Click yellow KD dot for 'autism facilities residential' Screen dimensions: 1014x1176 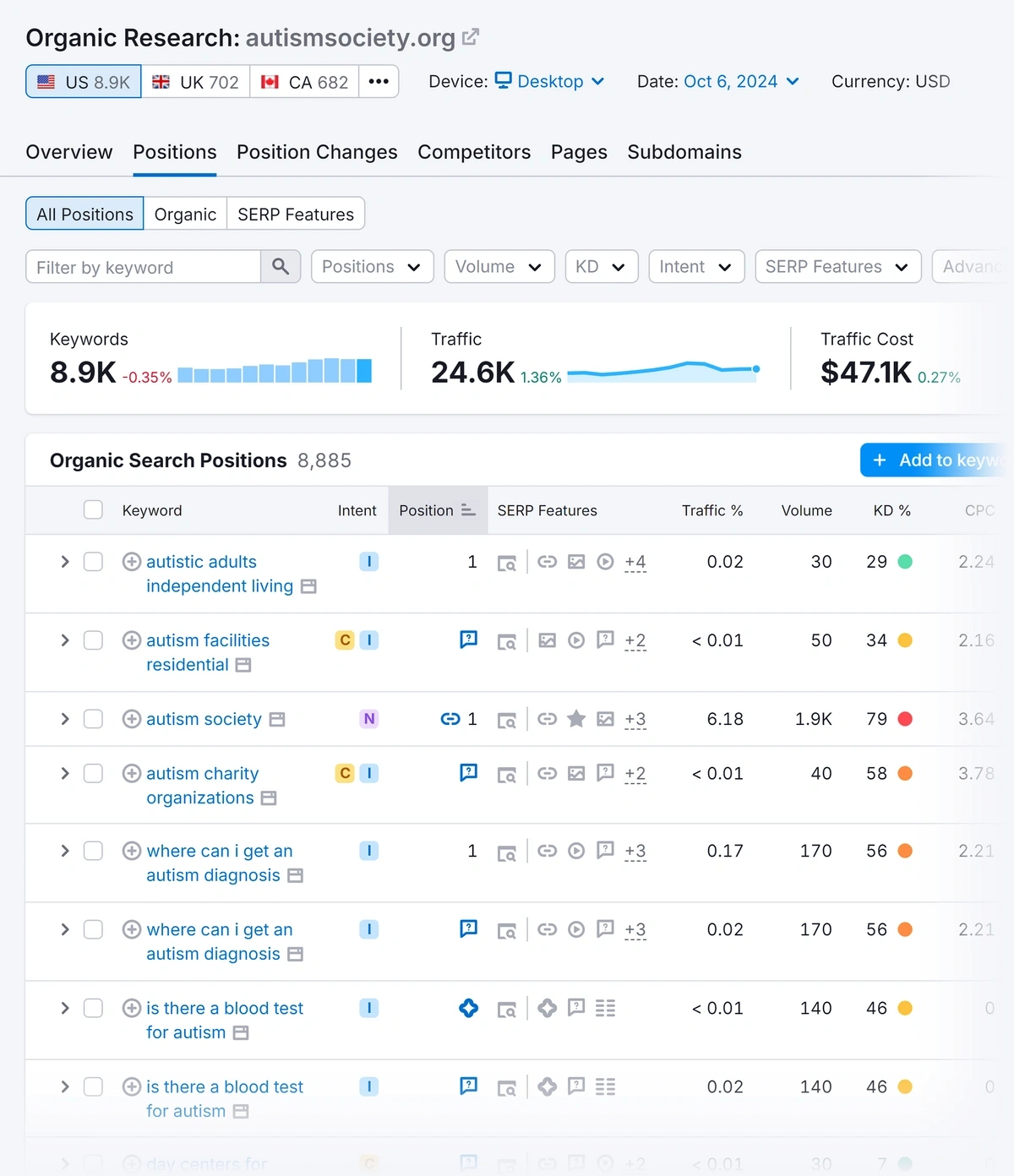(x=905, y=640)
